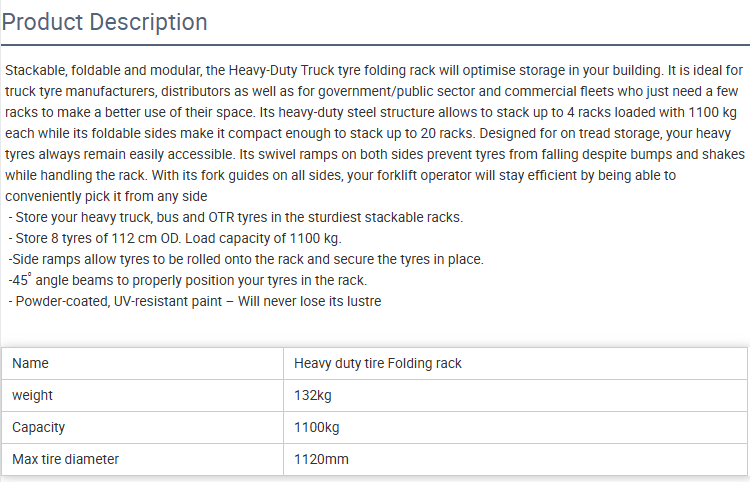Viewport: 750px width, 482px height.
Task: Select the 132kg weight value
Action: click(312, 395)
